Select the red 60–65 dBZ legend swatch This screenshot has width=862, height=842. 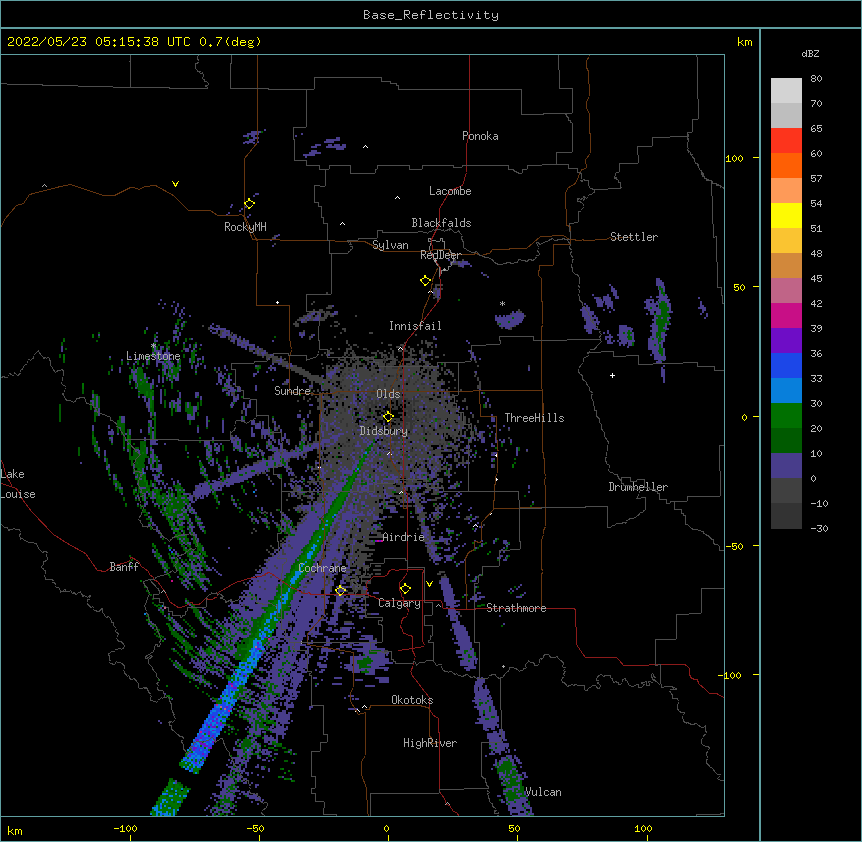tap(786, 141)
